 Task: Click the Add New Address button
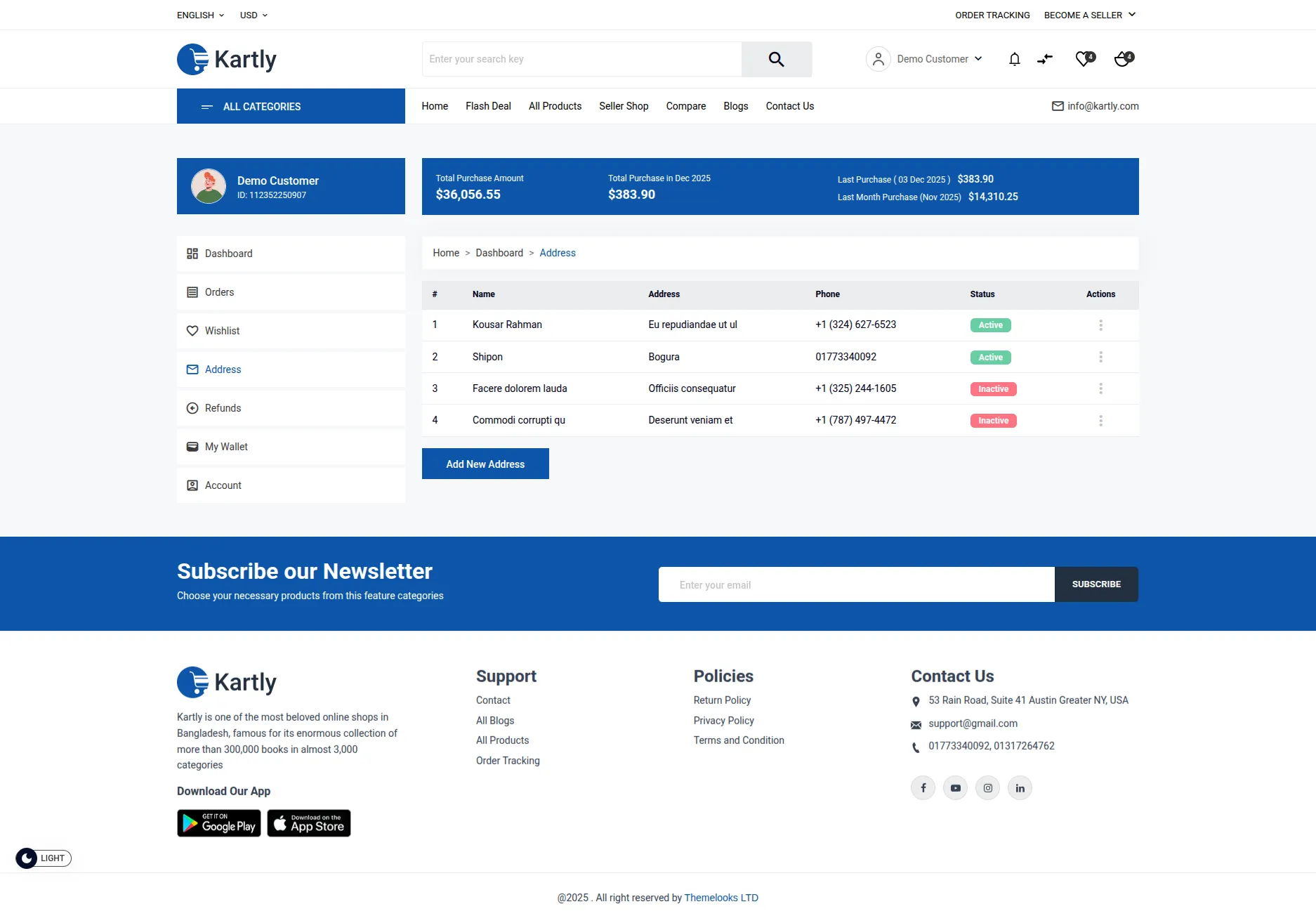point(485,464)
